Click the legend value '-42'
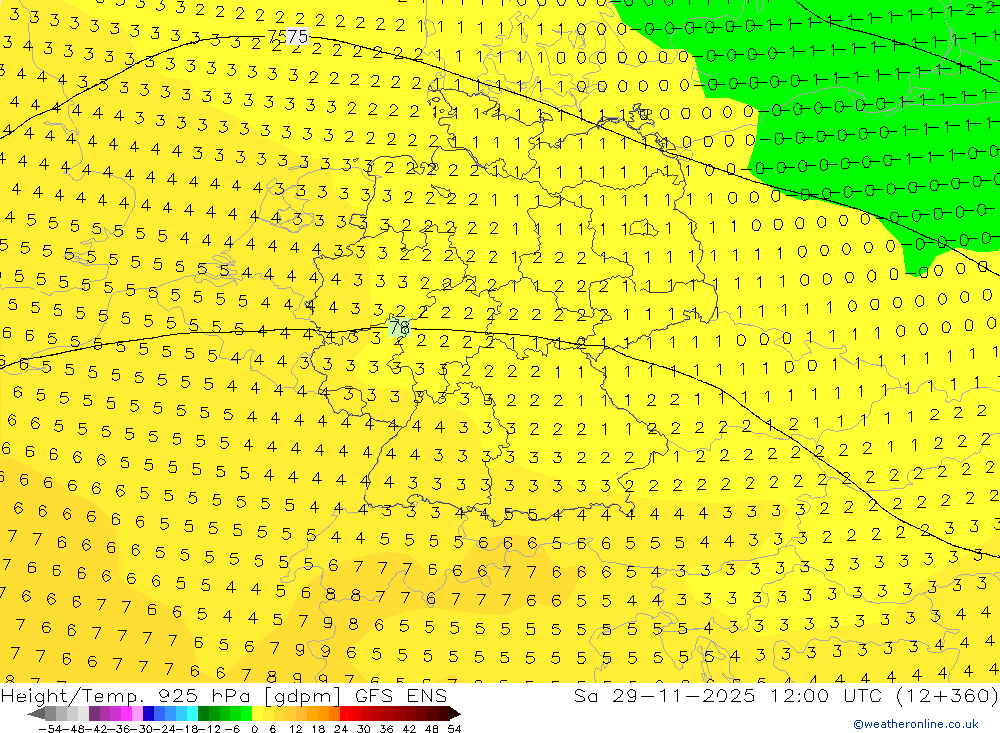This screenshot has width=1000, height=733. [x=94, y=728]
